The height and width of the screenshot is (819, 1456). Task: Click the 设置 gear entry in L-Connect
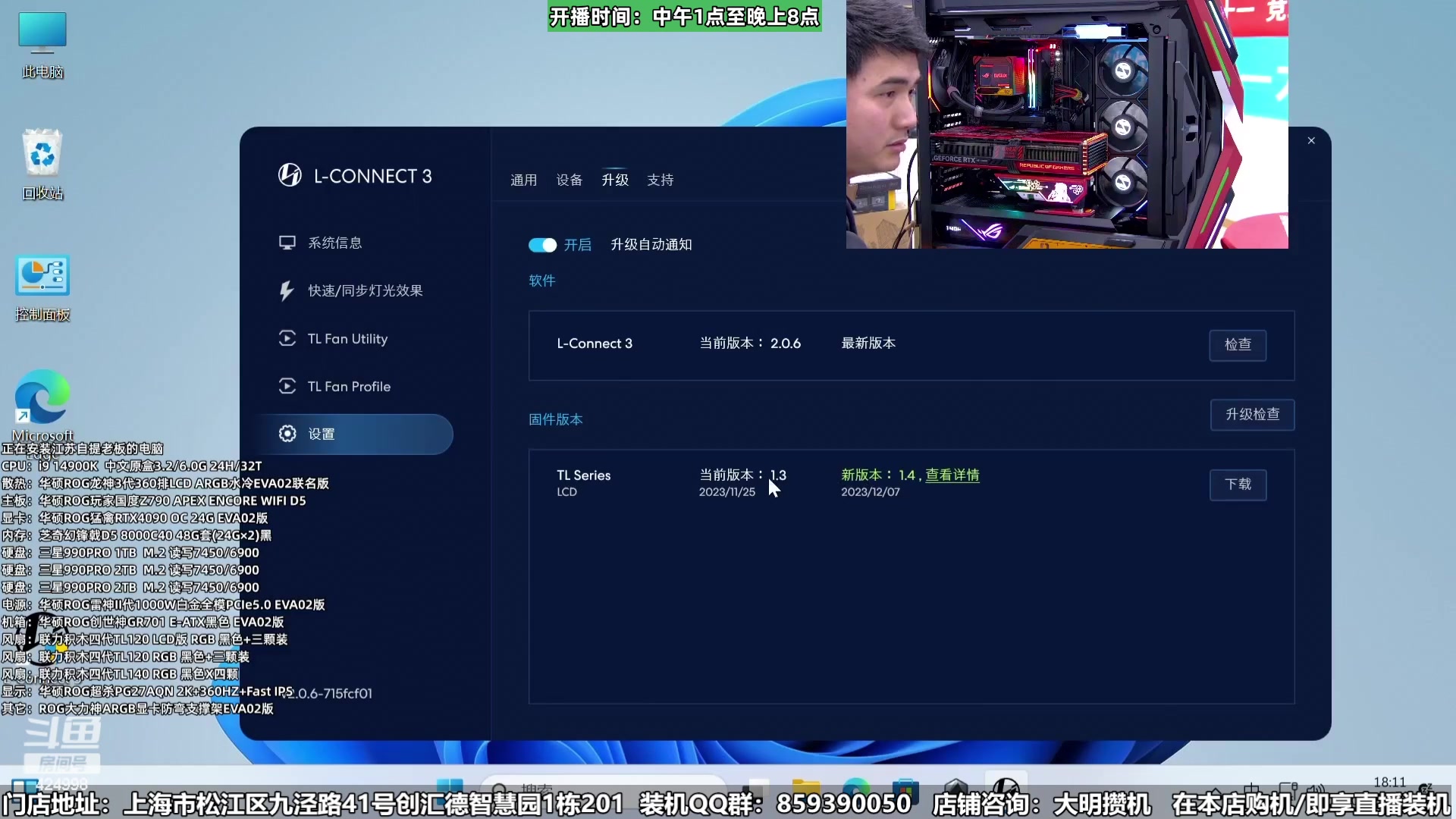pos(322,433)
